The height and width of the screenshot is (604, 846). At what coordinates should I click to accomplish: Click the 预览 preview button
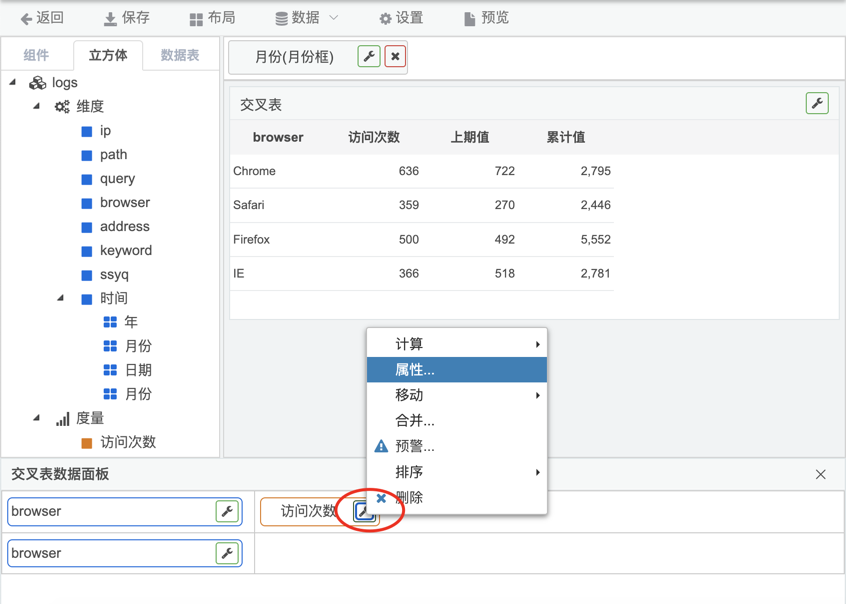click(486, 18)
